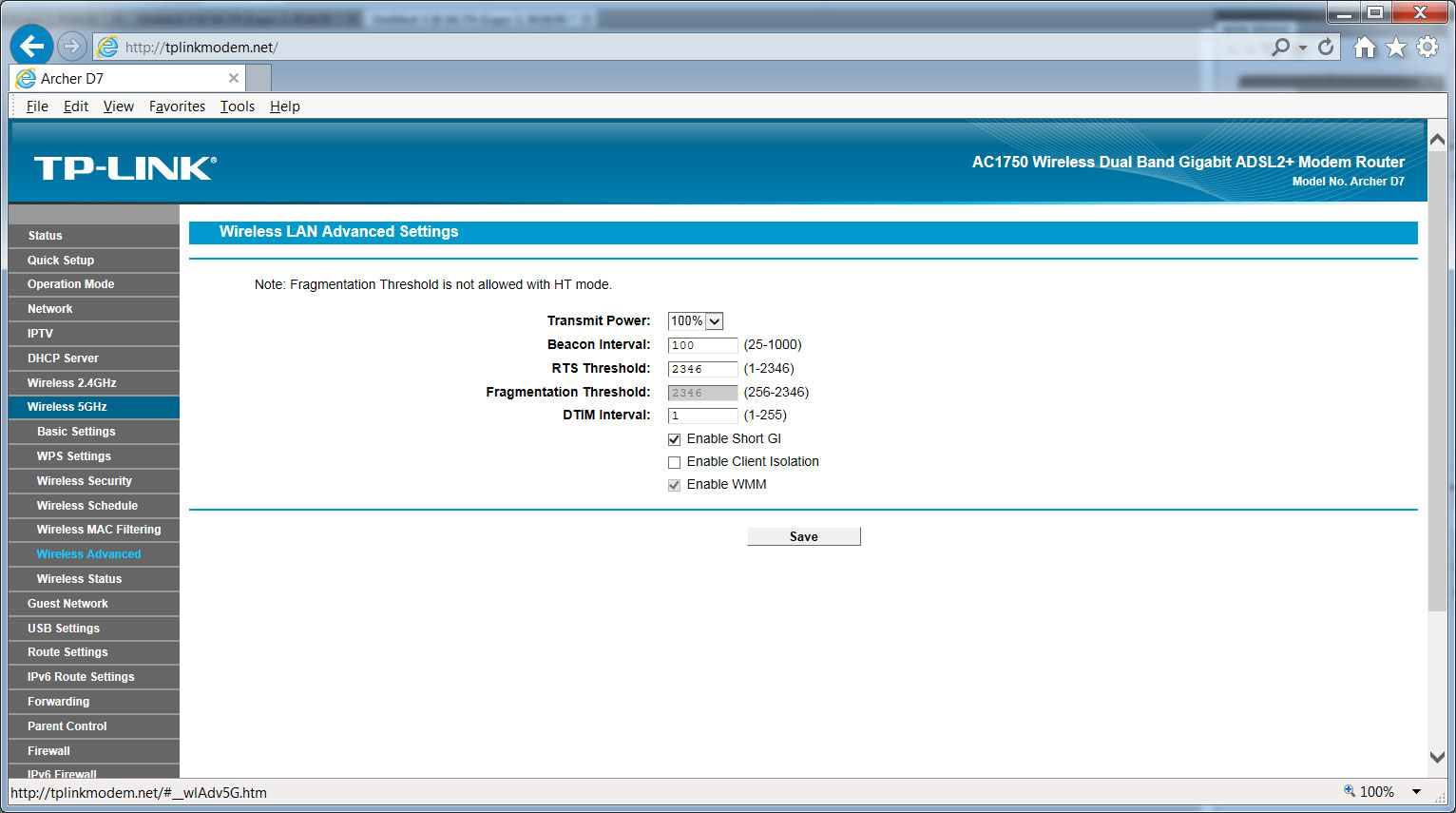Click the browser forward arrow
1456x813 pixels.
click(71, 46)
